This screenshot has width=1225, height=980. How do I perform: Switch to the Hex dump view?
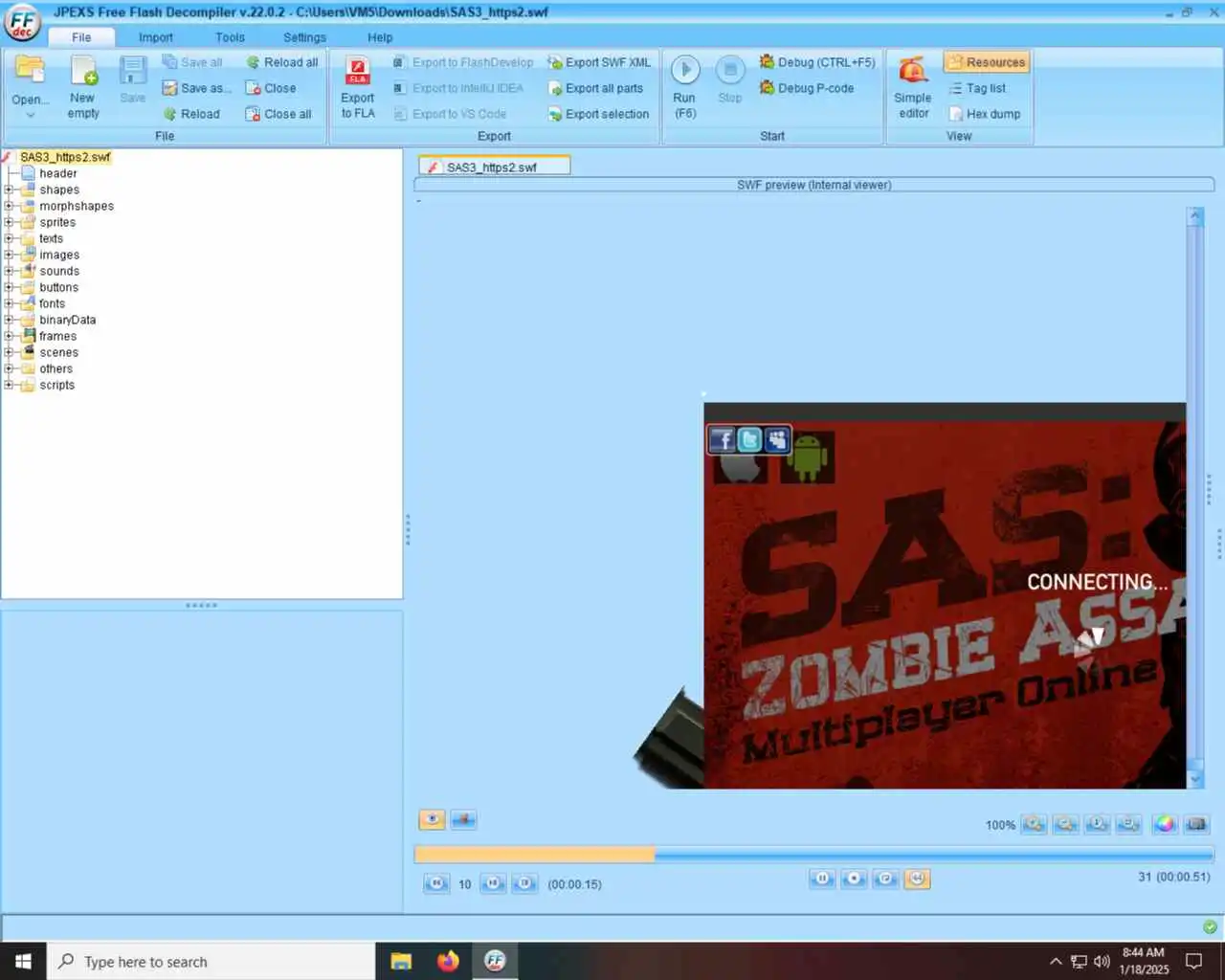coord(985,114)
